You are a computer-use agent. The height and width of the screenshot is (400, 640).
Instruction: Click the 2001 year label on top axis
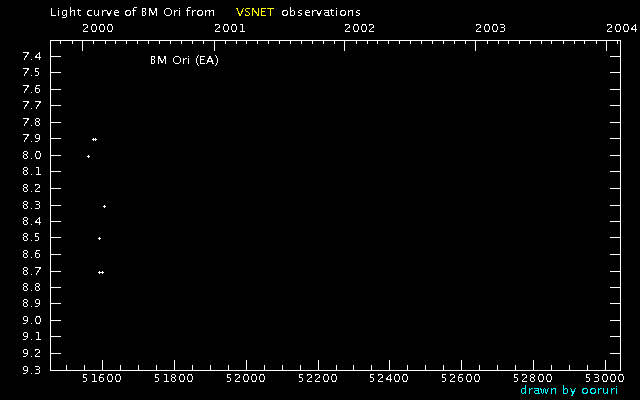pos(230,28)
